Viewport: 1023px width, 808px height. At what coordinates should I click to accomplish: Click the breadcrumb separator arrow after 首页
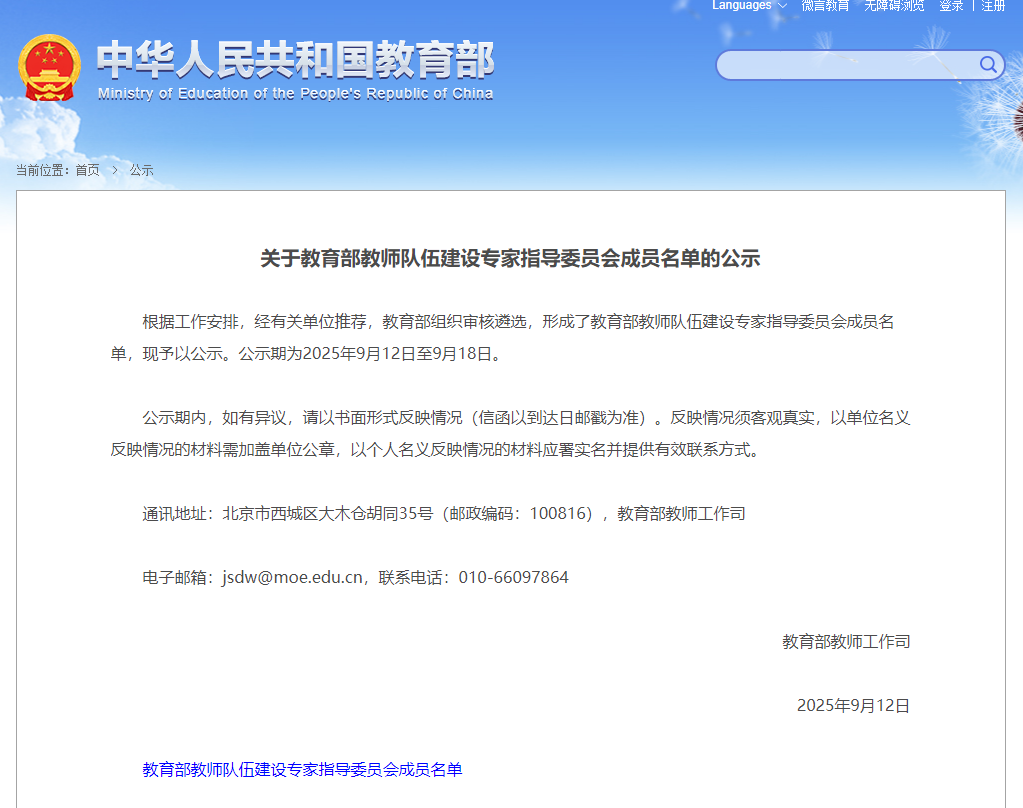(x=115, y=170)
